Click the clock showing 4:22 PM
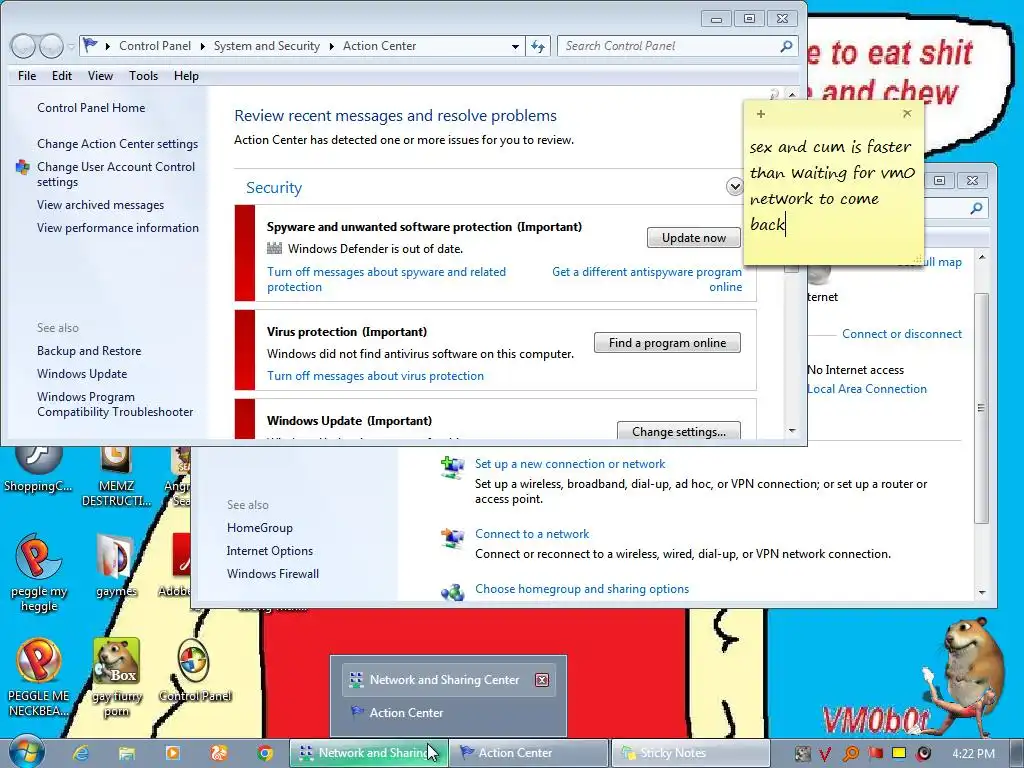1024x768 pixels. coord(974,754)
